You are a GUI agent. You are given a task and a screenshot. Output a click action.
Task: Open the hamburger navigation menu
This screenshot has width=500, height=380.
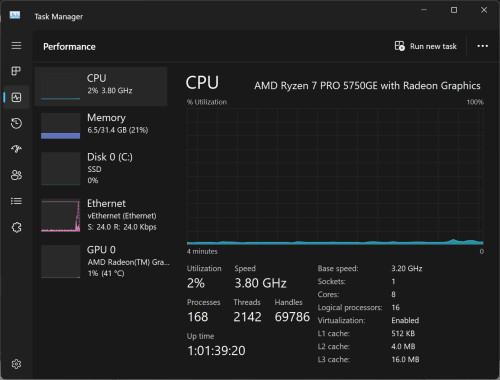point(16,45)
